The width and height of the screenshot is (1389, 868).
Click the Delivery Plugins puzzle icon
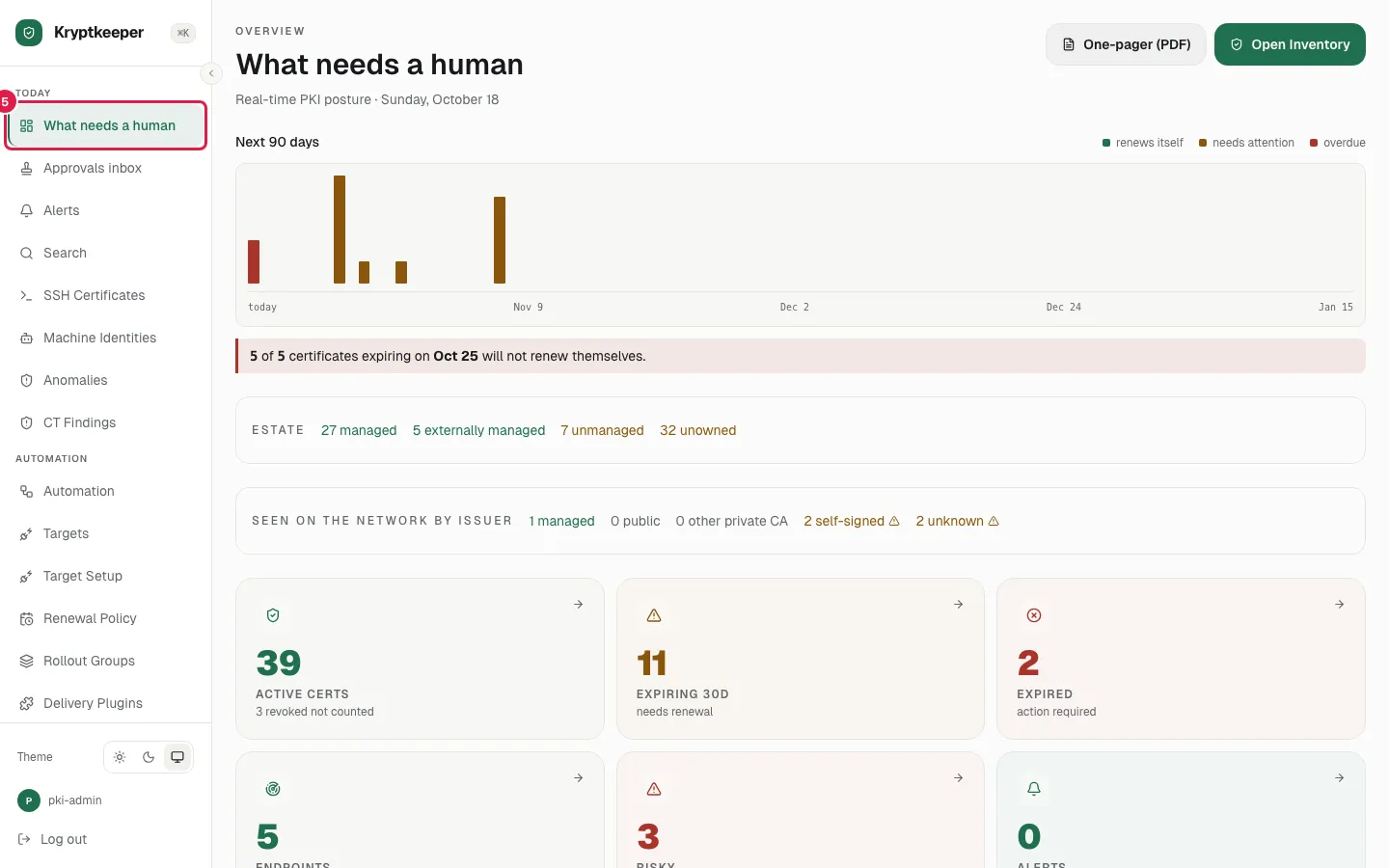(27, 703)
